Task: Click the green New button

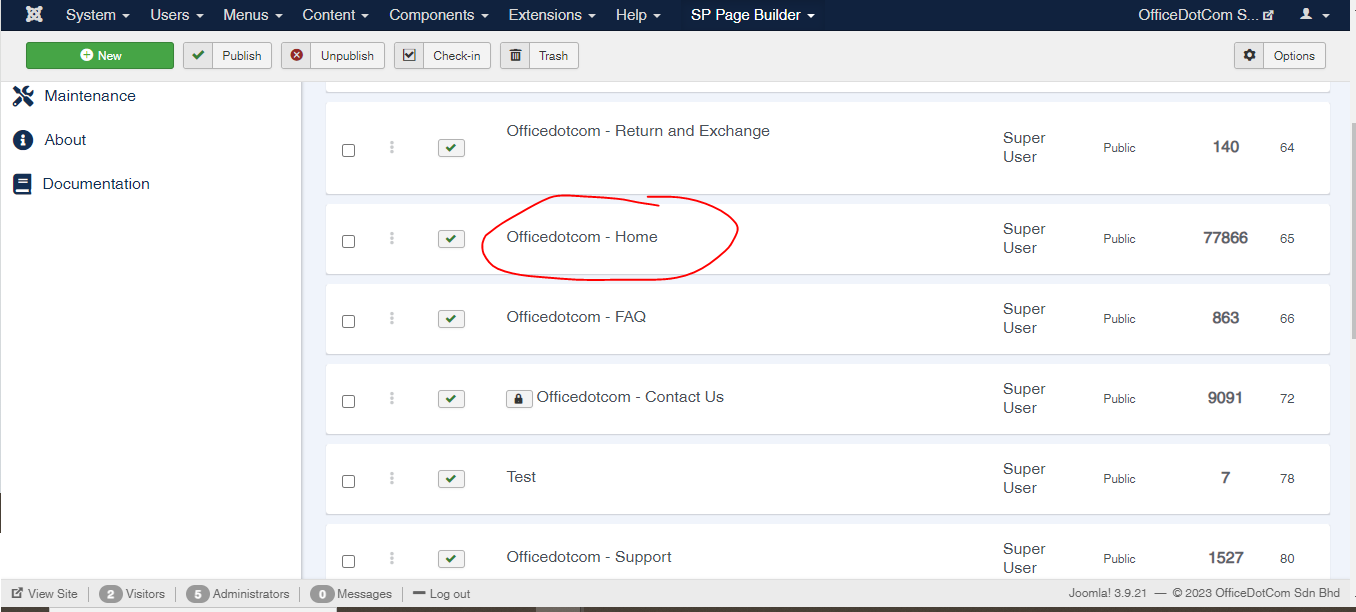Action: pyautogui.click(x=100, y=56)
